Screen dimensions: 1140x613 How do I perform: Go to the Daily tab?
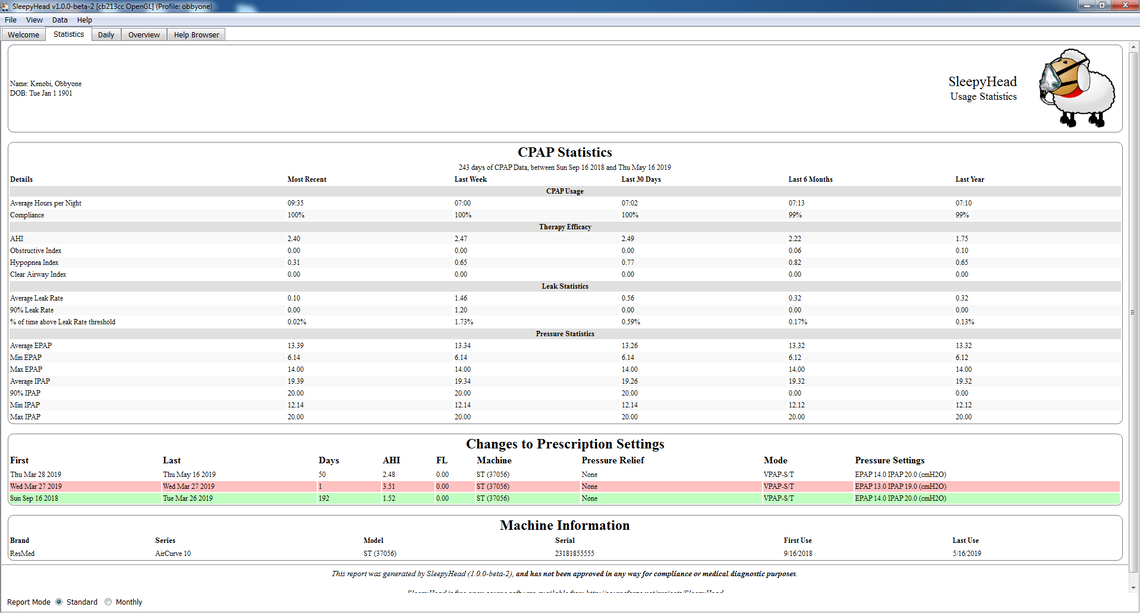(x=106, y=35)
